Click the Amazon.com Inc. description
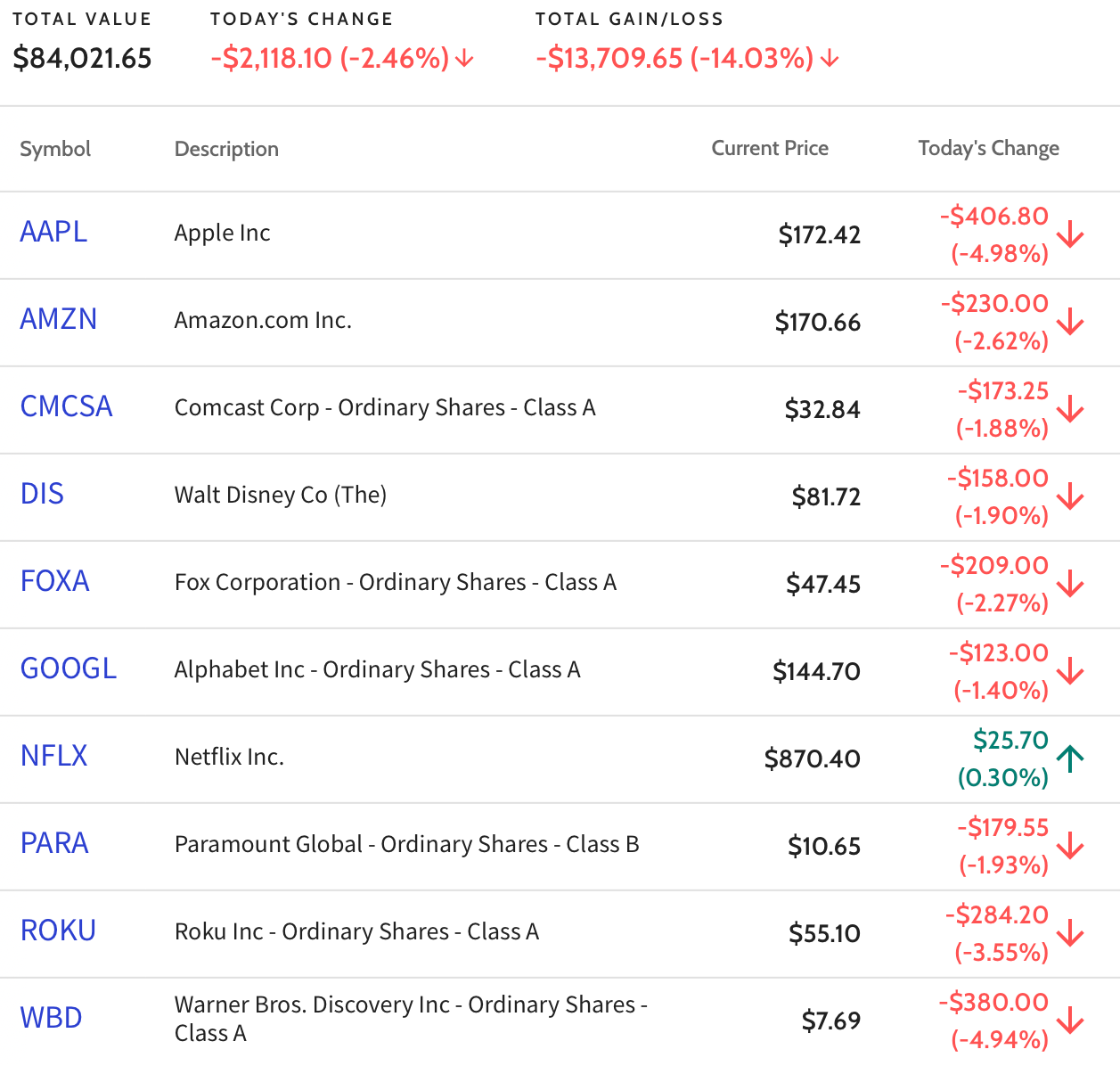This screenshot has width=1120, height=1074. pos(264,320)
